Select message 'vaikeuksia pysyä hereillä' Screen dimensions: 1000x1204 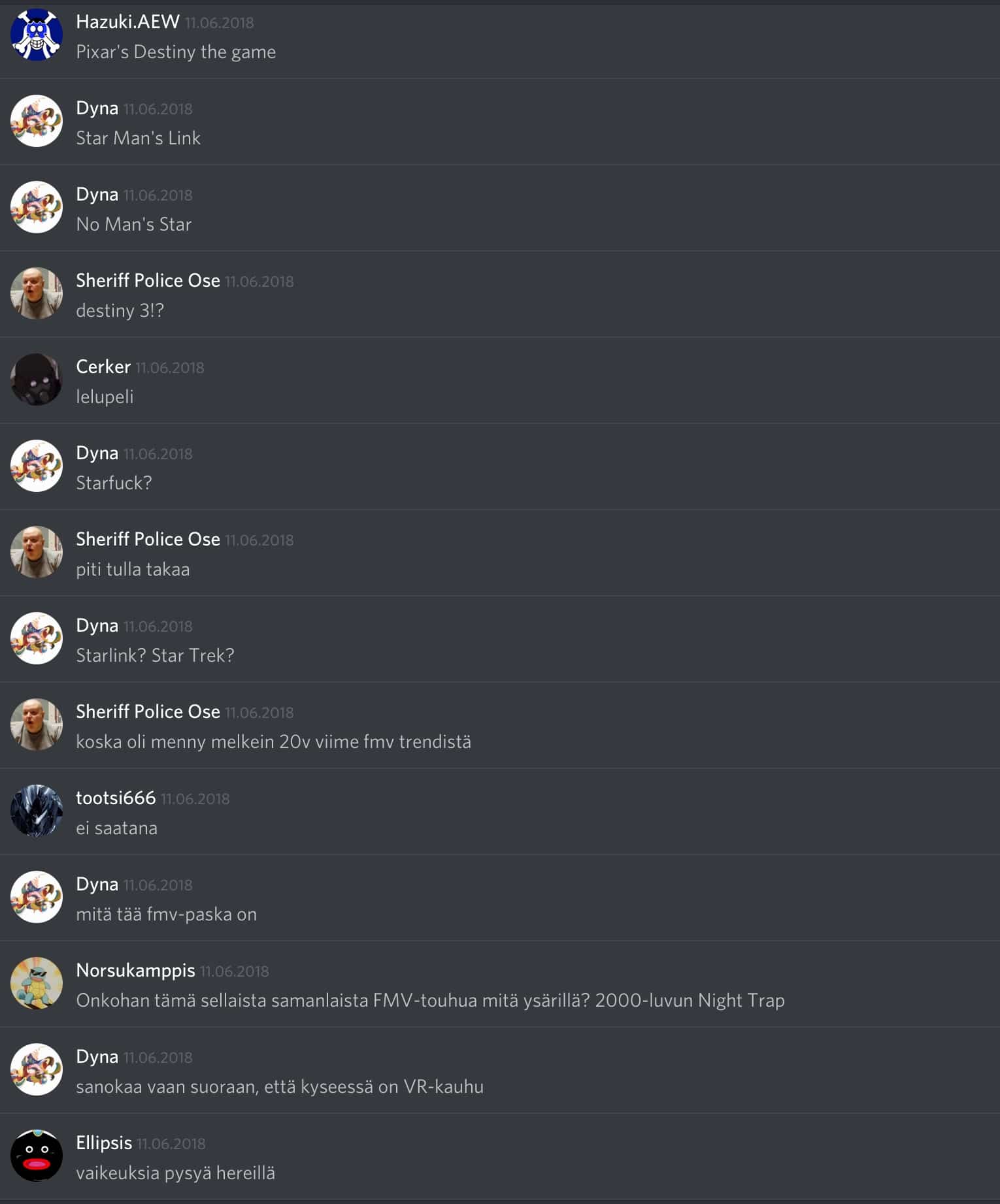tap(175, 1173)
